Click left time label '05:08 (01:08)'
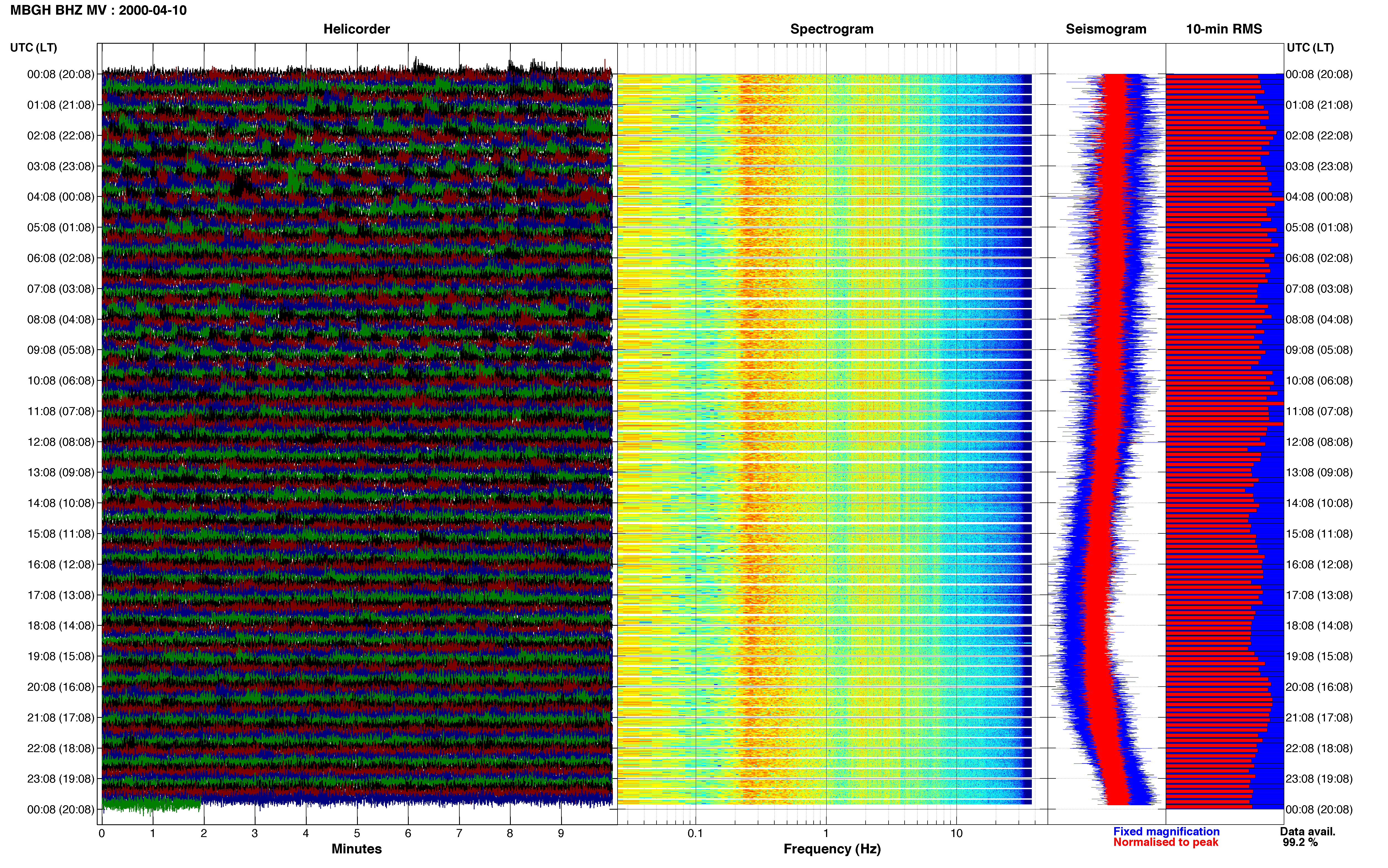 [60, 227]
